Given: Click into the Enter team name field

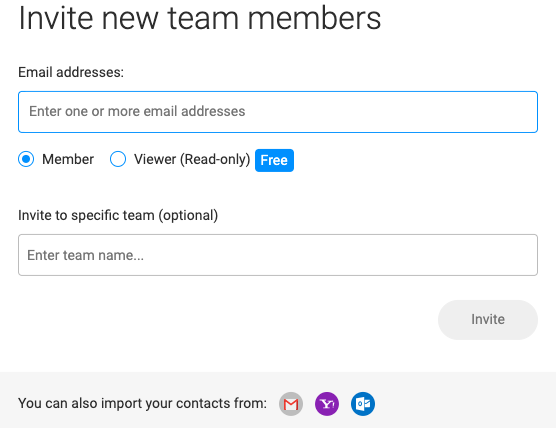Looking at the screenshot, I should click(x=278, y=255).
